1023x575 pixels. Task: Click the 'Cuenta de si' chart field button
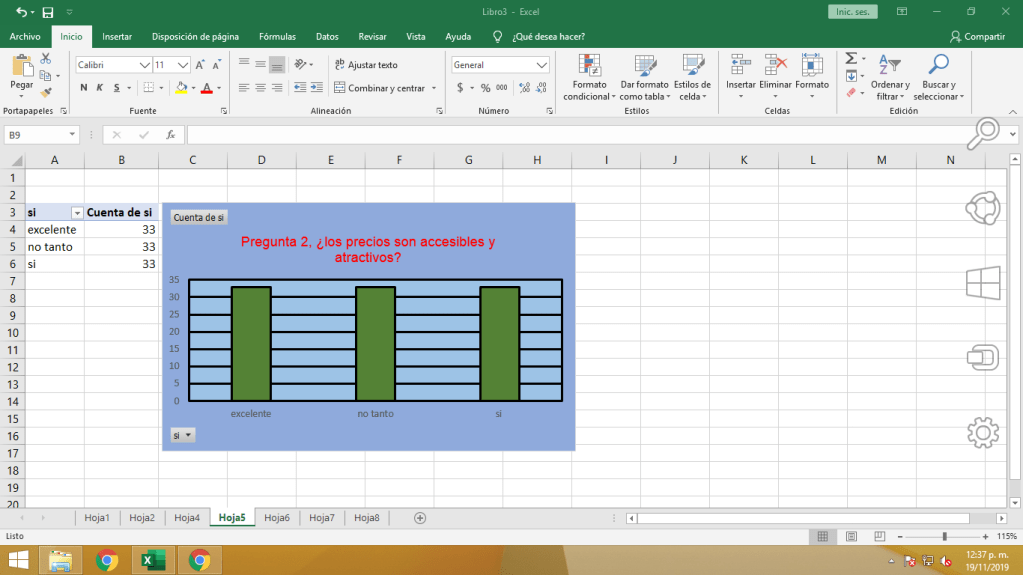[199, 217]
